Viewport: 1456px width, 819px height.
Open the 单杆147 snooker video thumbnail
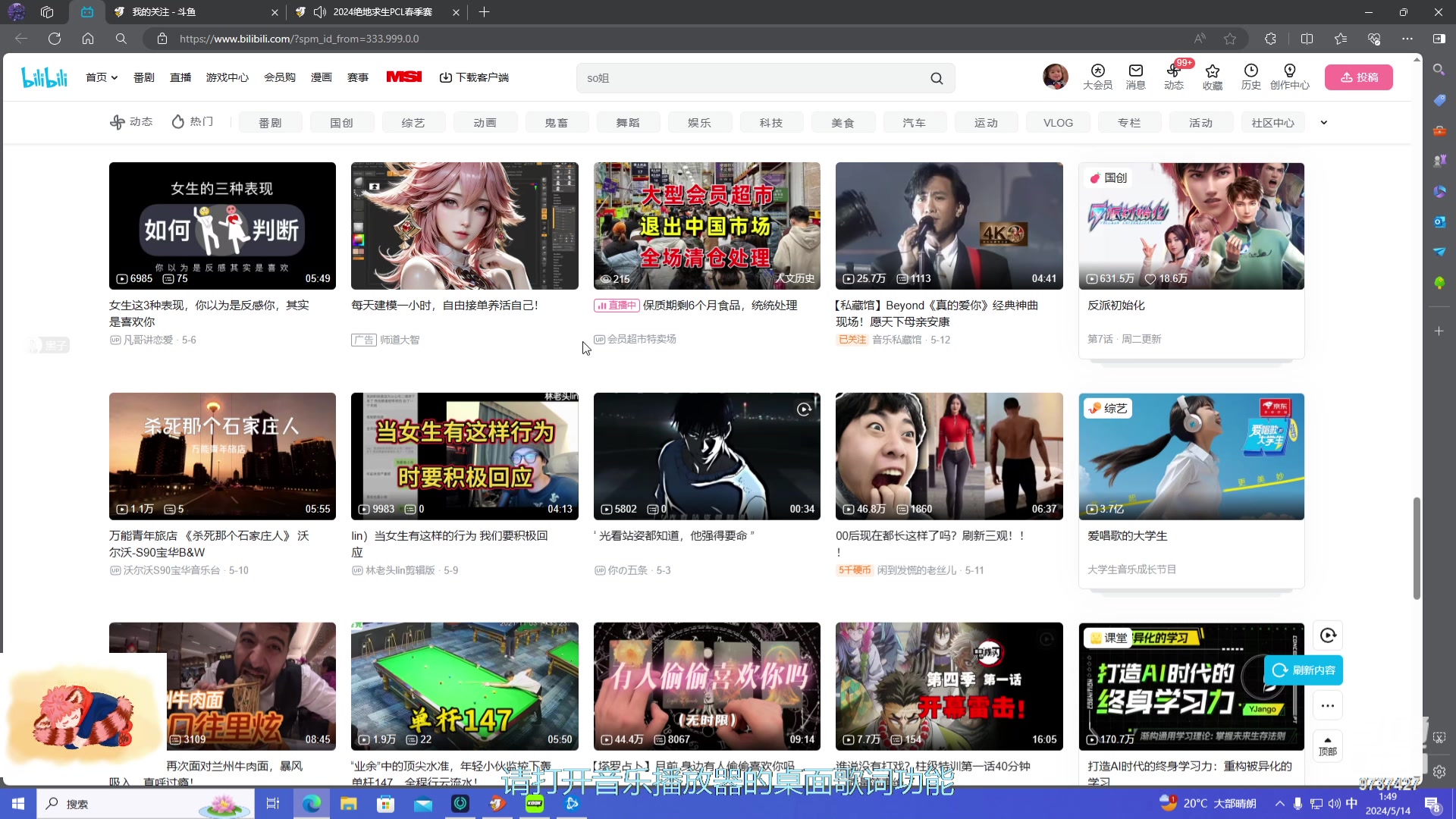(465, 686)
